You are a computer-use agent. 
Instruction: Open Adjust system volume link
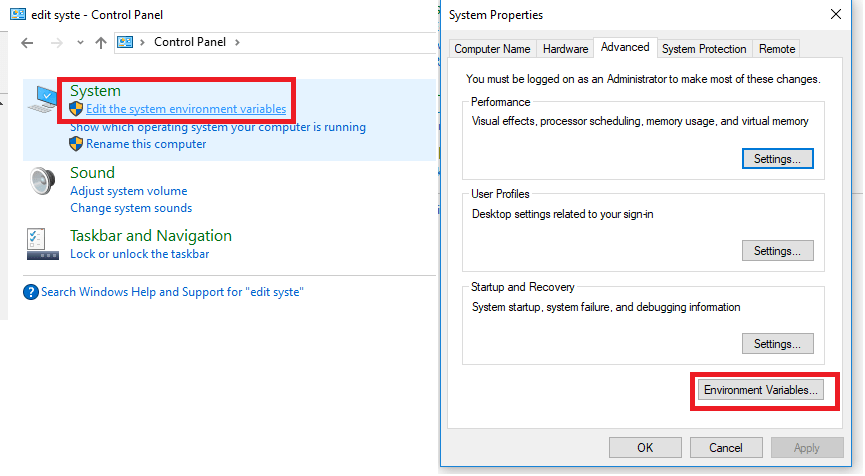coord(128,191)
